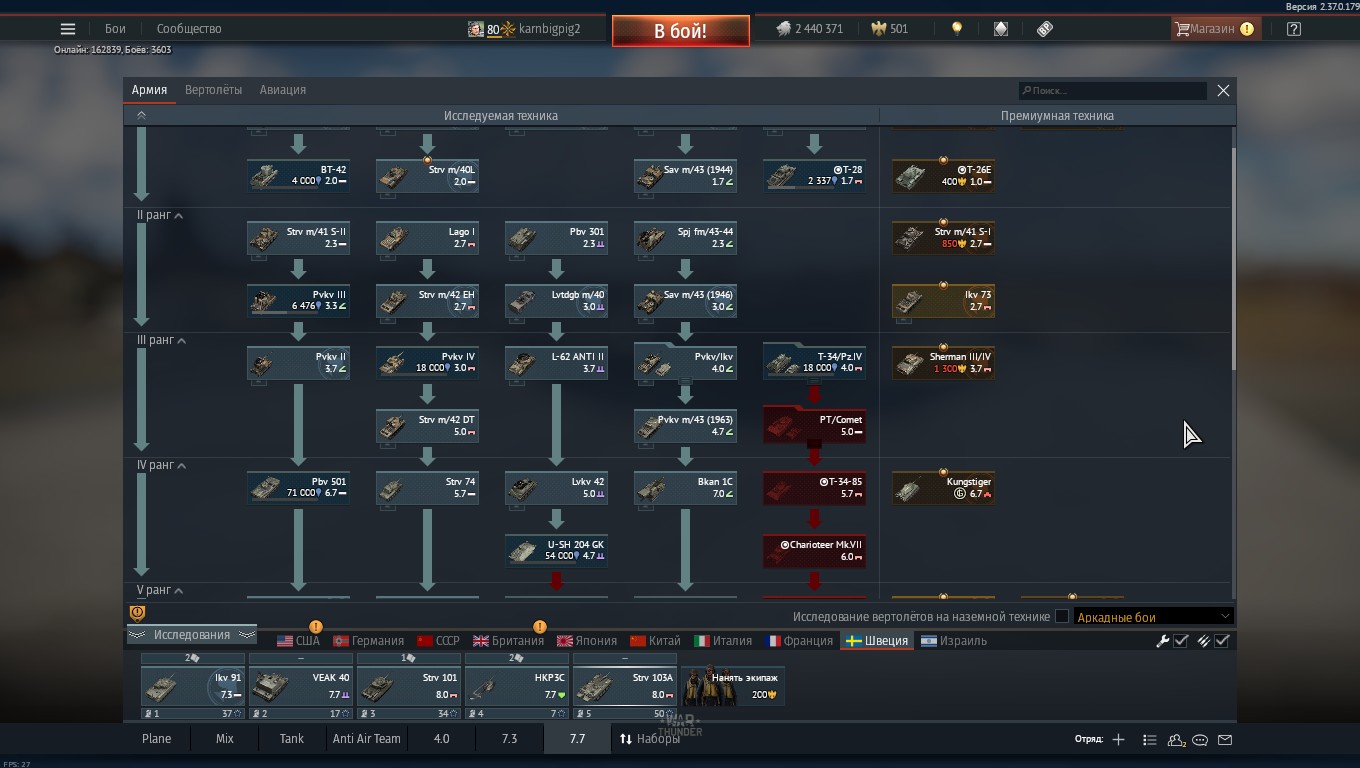Select crew slot Ikv 91
The height and width of the screenshot is (768, 1360).
193,687
